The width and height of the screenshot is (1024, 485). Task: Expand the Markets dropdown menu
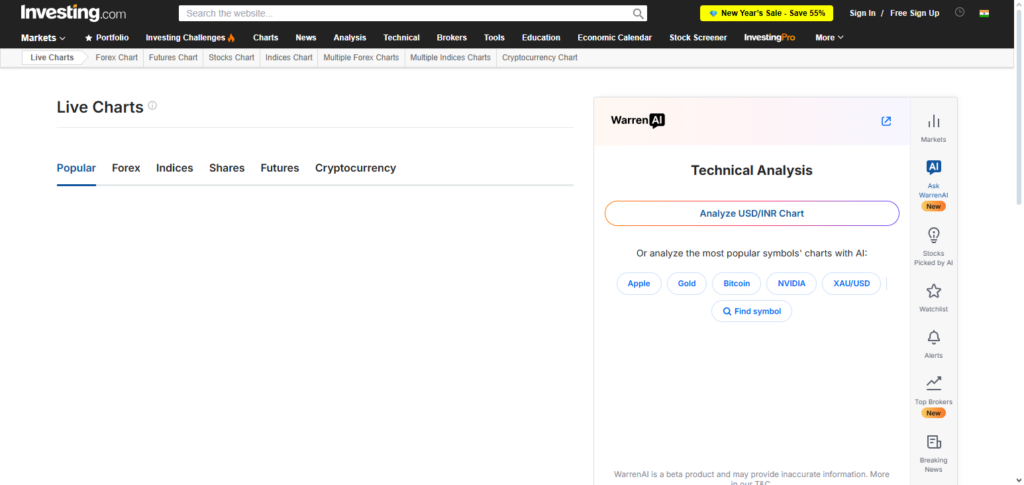click(x=43, y=38)
